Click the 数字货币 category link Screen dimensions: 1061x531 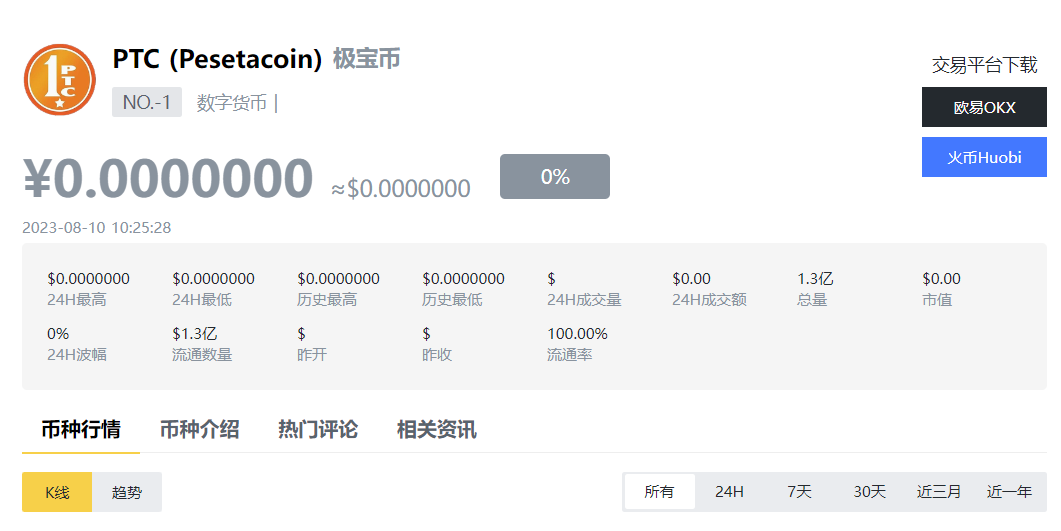point(231,103)
